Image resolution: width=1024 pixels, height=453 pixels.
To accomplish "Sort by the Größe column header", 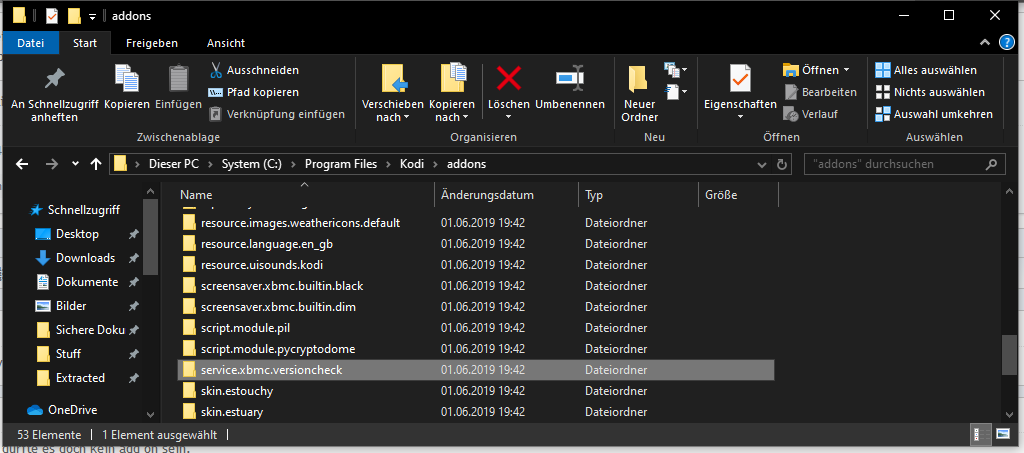I will click(738, 195).
